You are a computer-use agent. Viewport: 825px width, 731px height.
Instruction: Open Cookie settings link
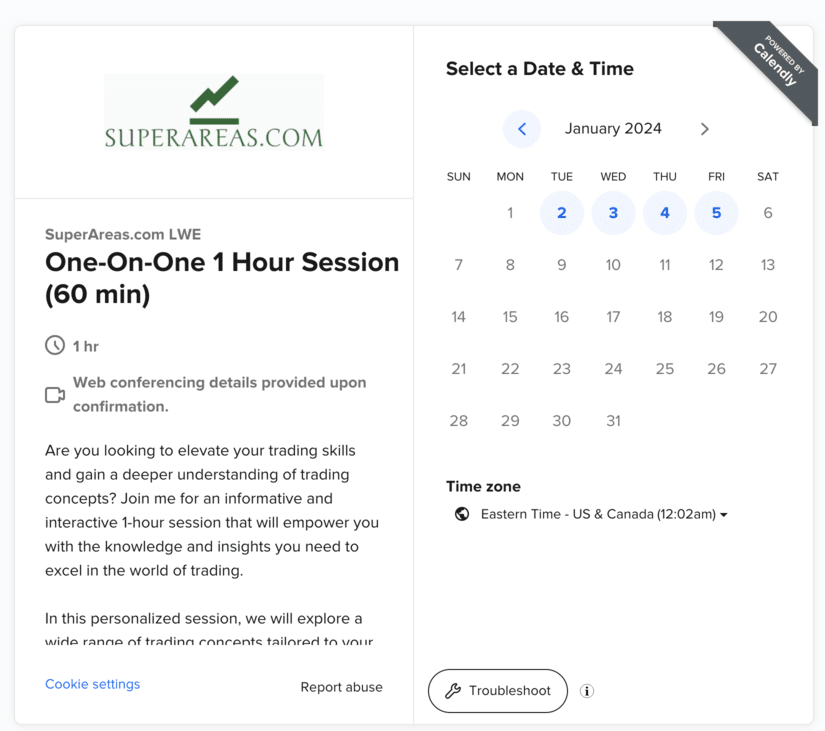click(92, 684)
